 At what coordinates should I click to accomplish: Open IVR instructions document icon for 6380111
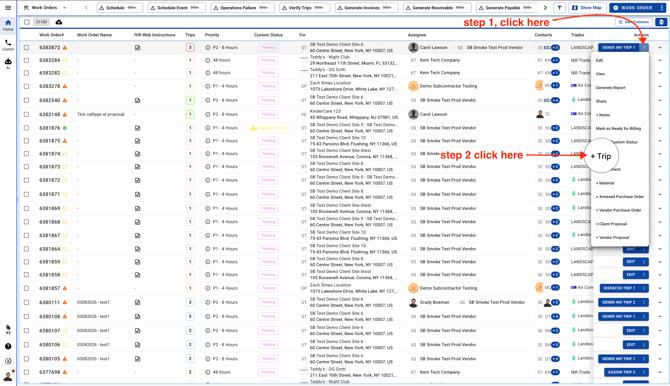(137, 302)
